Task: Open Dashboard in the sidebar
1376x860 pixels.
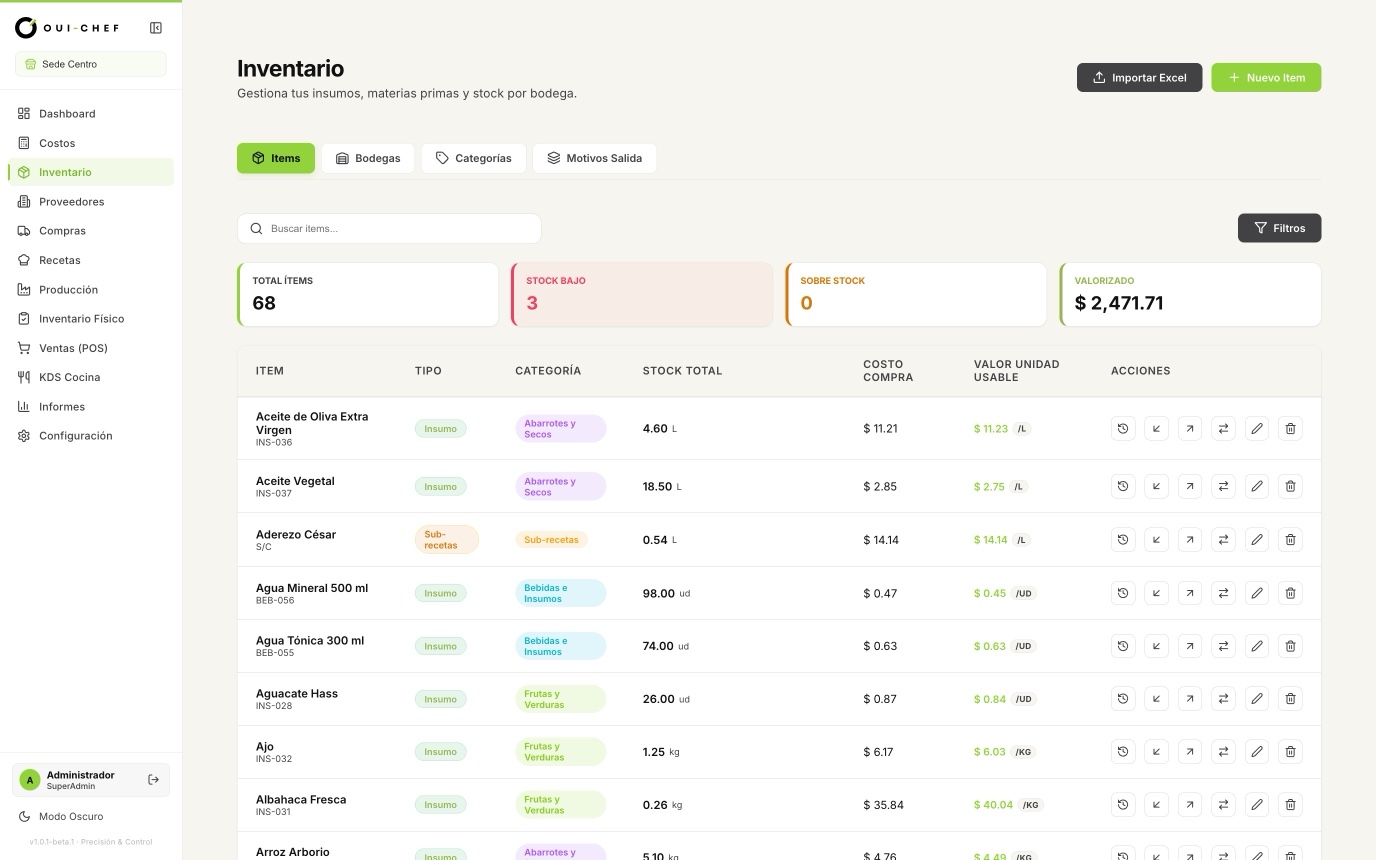Action: point(91,114)
